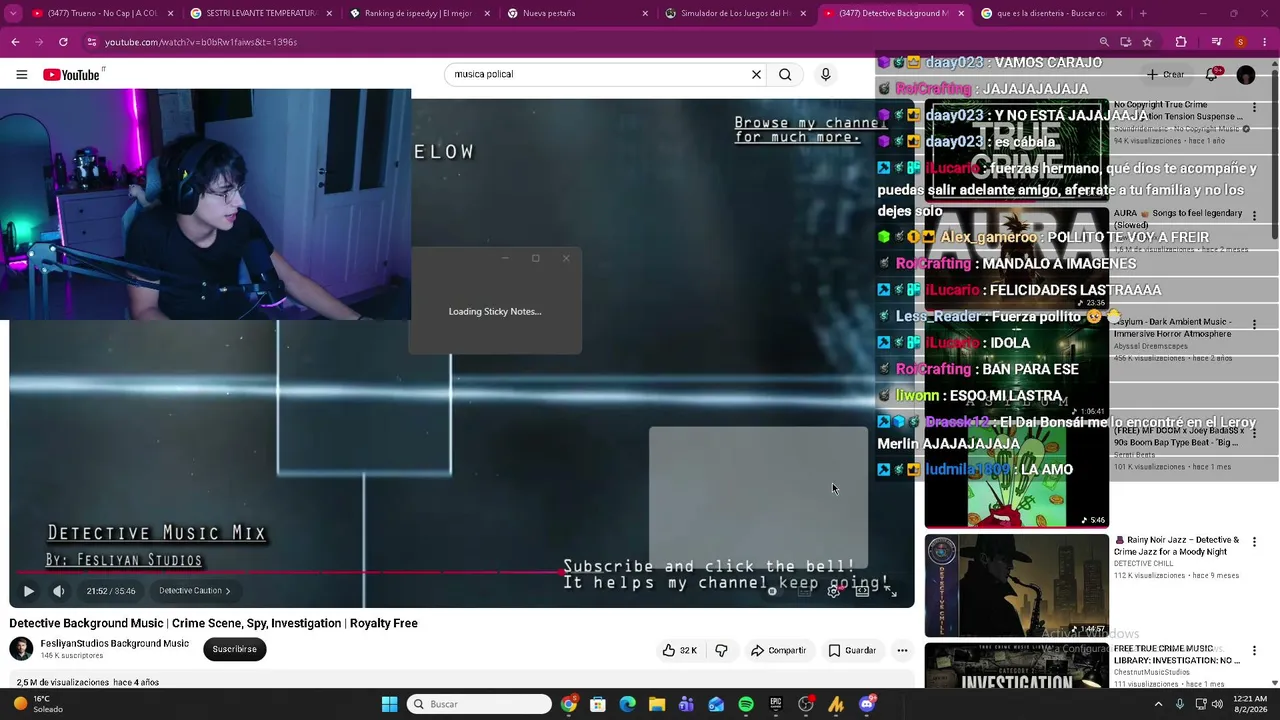Open options for 'FREE TRUE CRIME MUSIC' video
Viewport: 1280px width, 720px height.
(1254, 650)
